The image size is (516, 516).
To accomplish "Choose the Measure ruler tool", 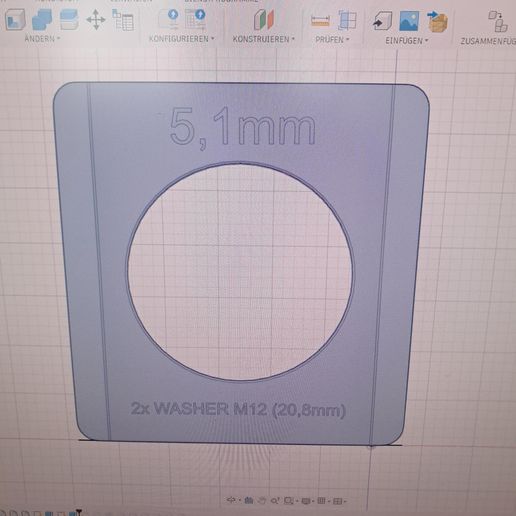I will (320, 21).
